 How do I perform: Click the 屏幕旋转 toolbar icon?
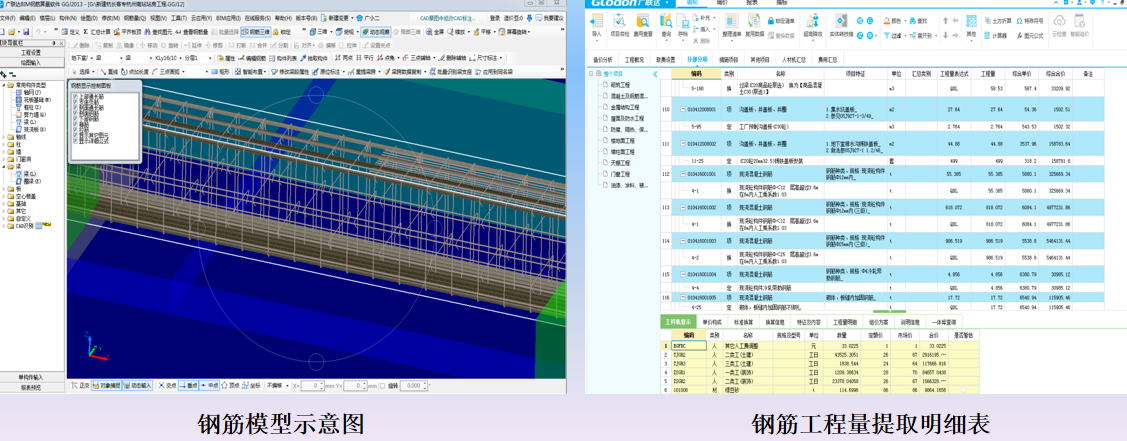pos(515,32)
